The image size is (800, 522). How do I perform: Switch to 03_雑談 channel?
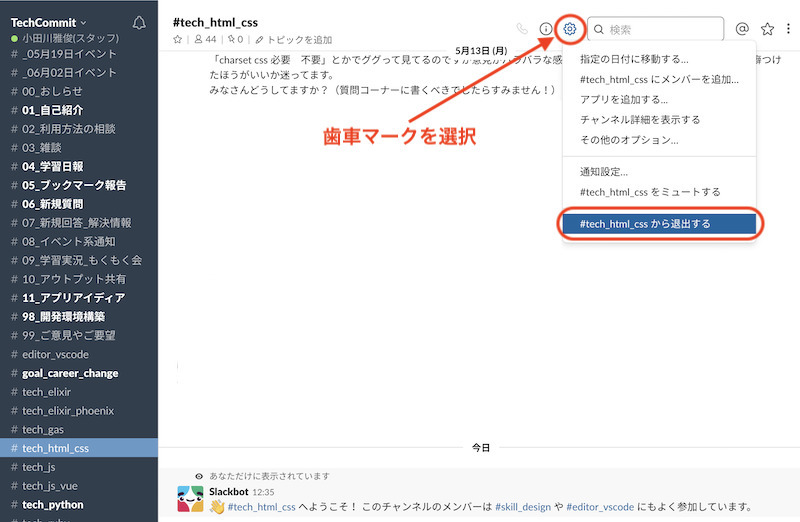pyautogui.click(x=79, y=148)
